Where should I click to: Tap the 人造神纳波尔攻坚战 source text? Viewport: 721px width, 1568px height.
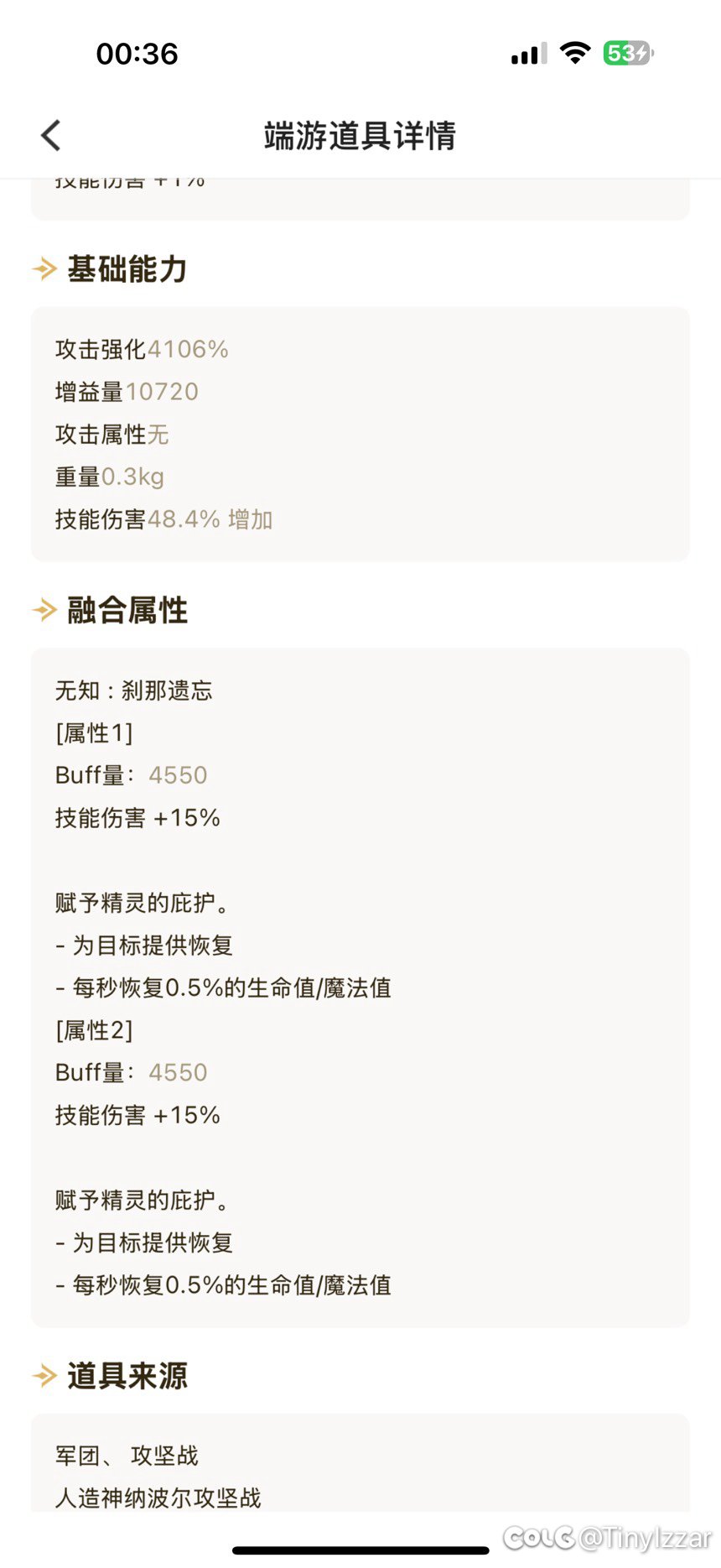158,1498
